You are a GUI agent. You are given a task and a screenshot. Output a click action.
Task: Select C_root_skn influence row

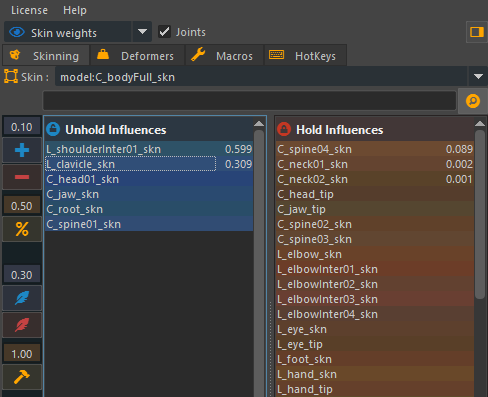(149, 209)
